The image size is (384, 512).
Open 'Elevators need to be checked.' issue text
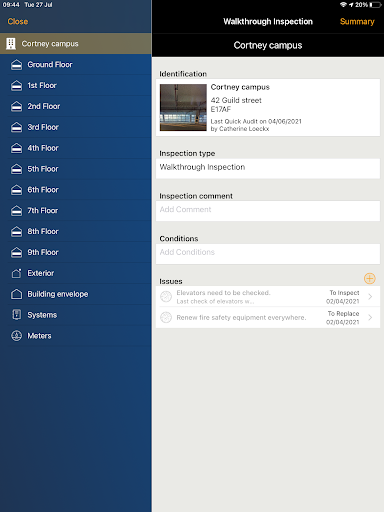point(223,293)
